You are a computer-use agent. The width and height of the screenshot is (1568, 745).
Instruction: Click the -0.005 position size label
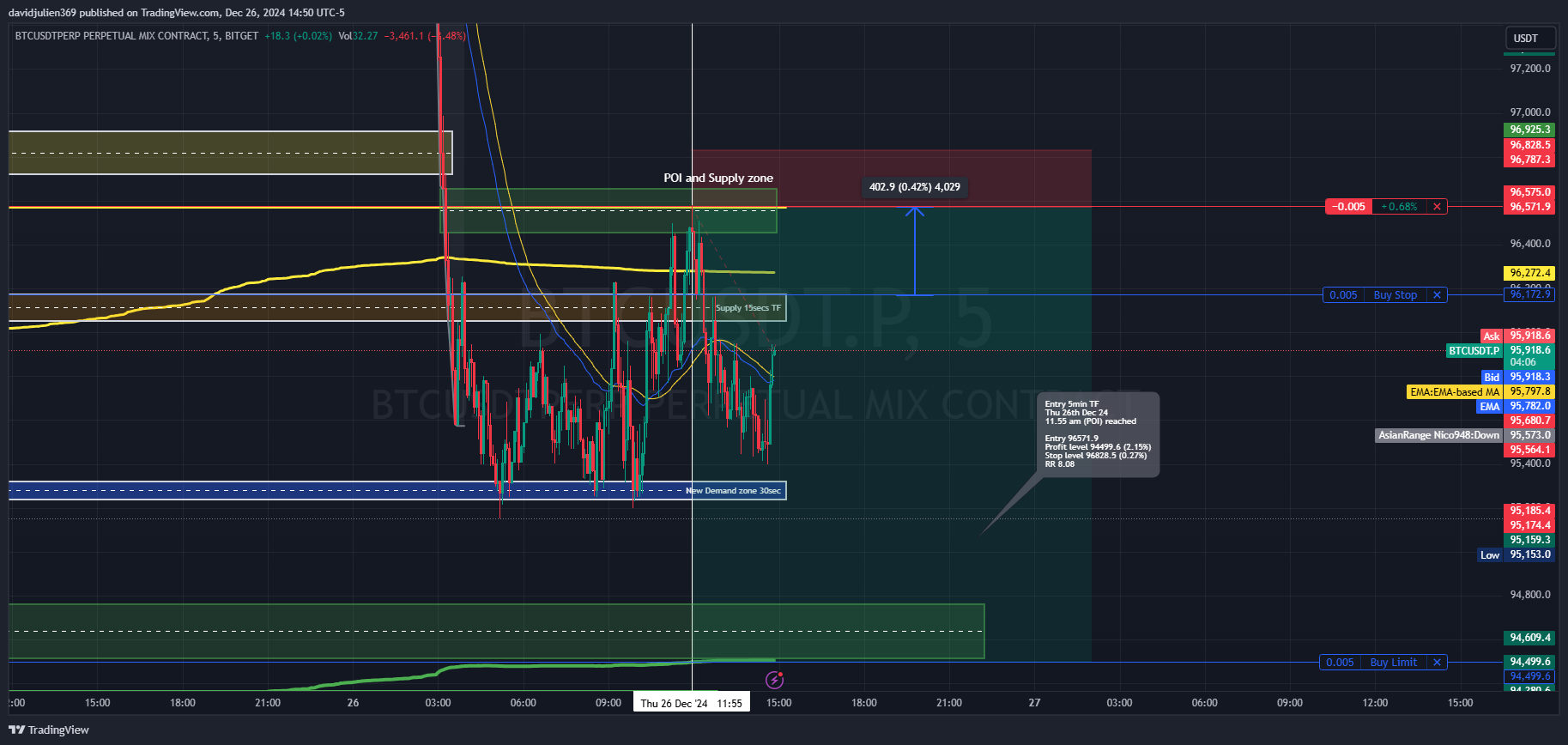pos(1348,207)
